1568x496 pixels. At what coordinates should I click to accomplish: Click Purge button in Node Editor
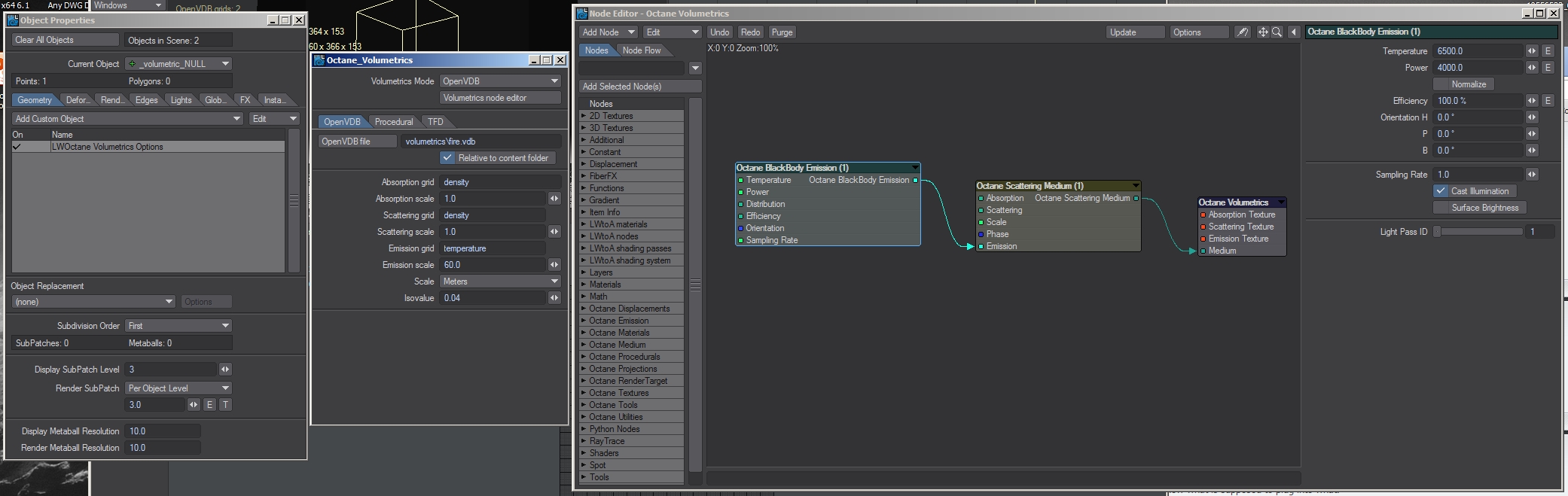click(x=782, y=32)
